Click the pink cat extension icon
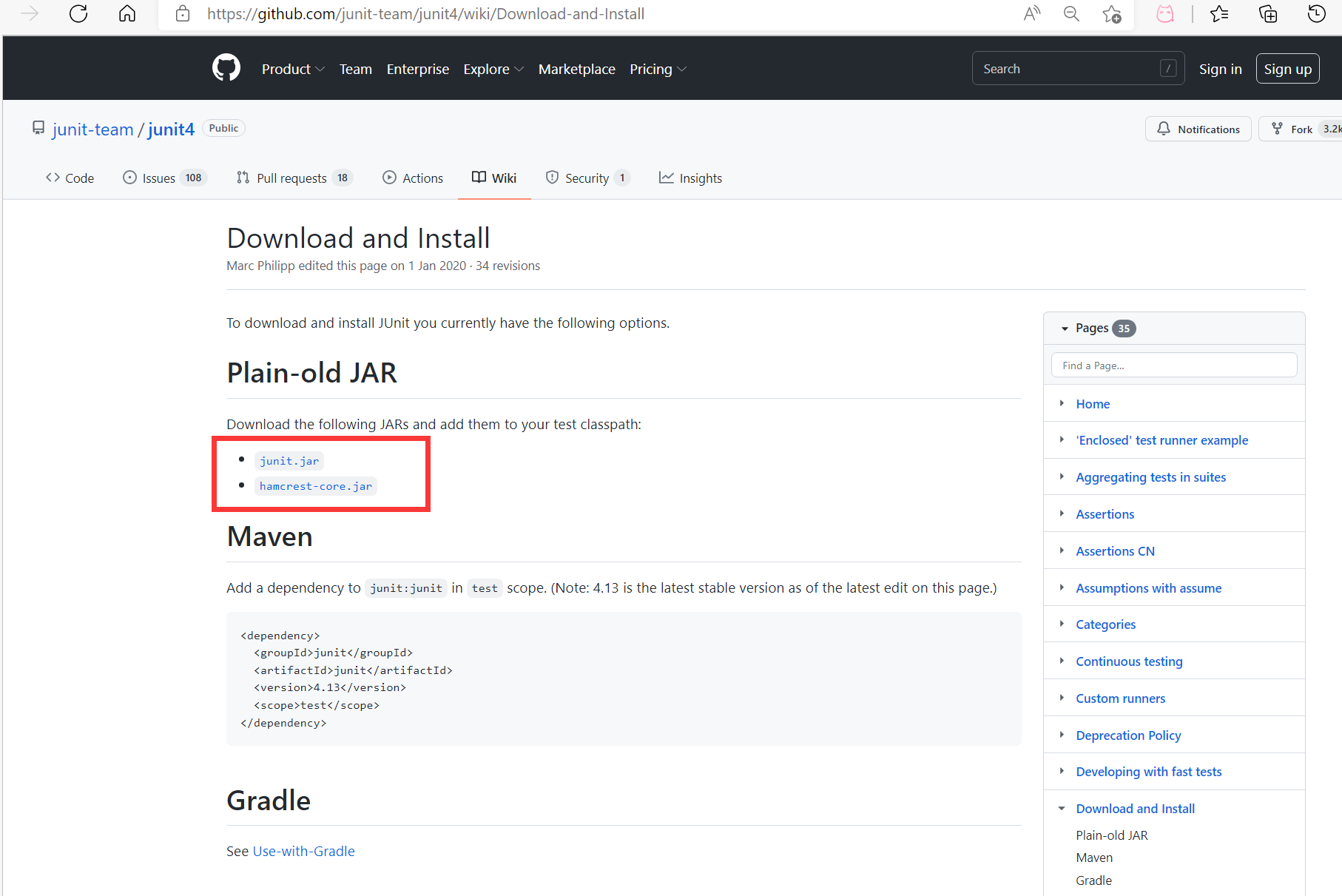1342x896 pixels. 1165,14
